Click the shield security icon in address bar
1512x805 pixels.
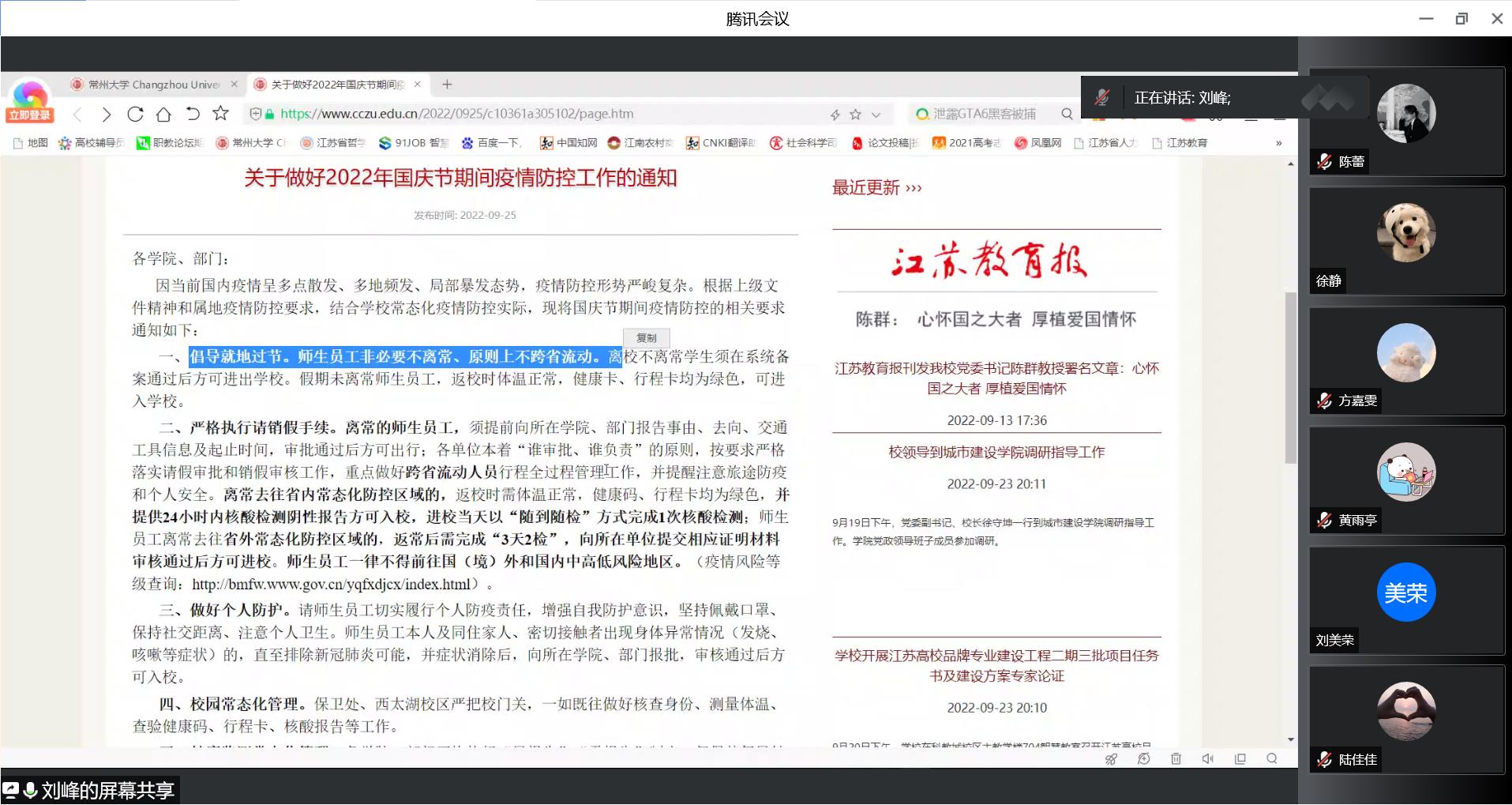(255, 114)
